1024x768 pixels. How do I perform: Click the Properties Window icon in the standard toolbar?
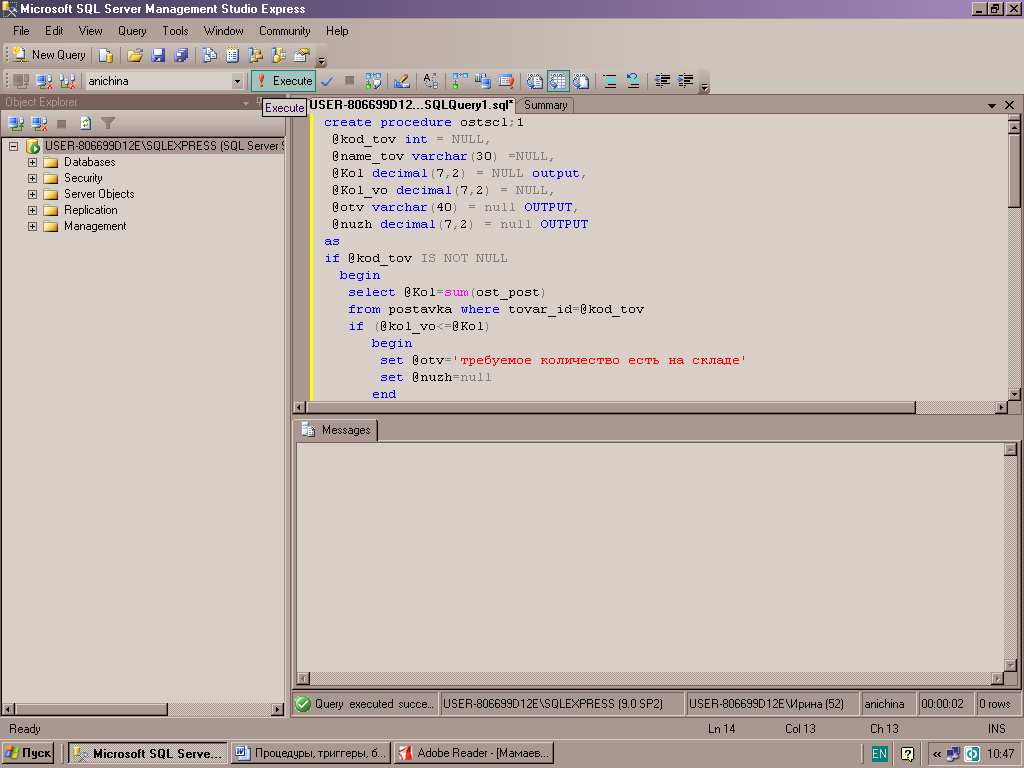click(x=302, y=56)
